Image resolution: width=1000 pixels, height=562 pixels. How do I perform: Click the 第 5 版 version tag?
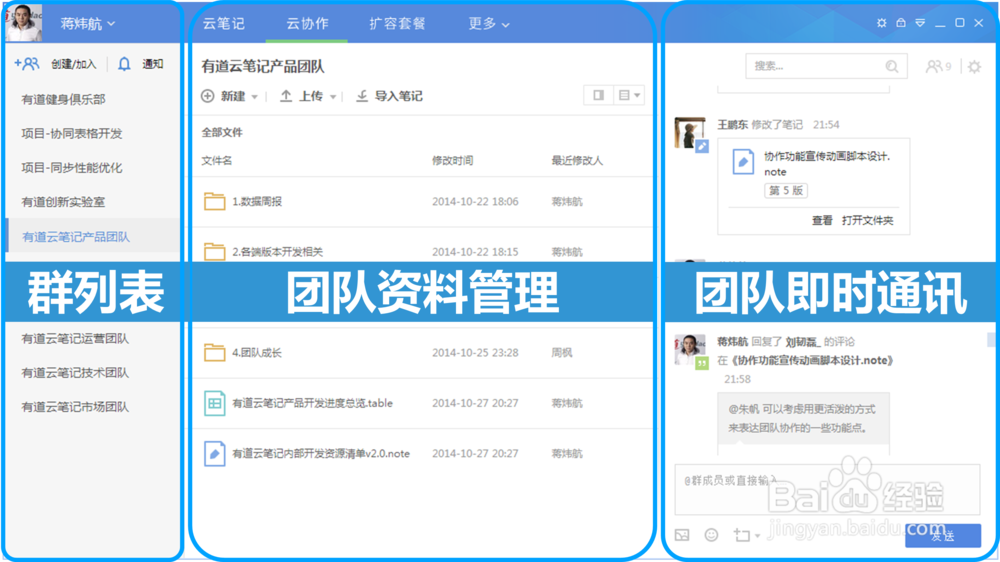(786, 190)
